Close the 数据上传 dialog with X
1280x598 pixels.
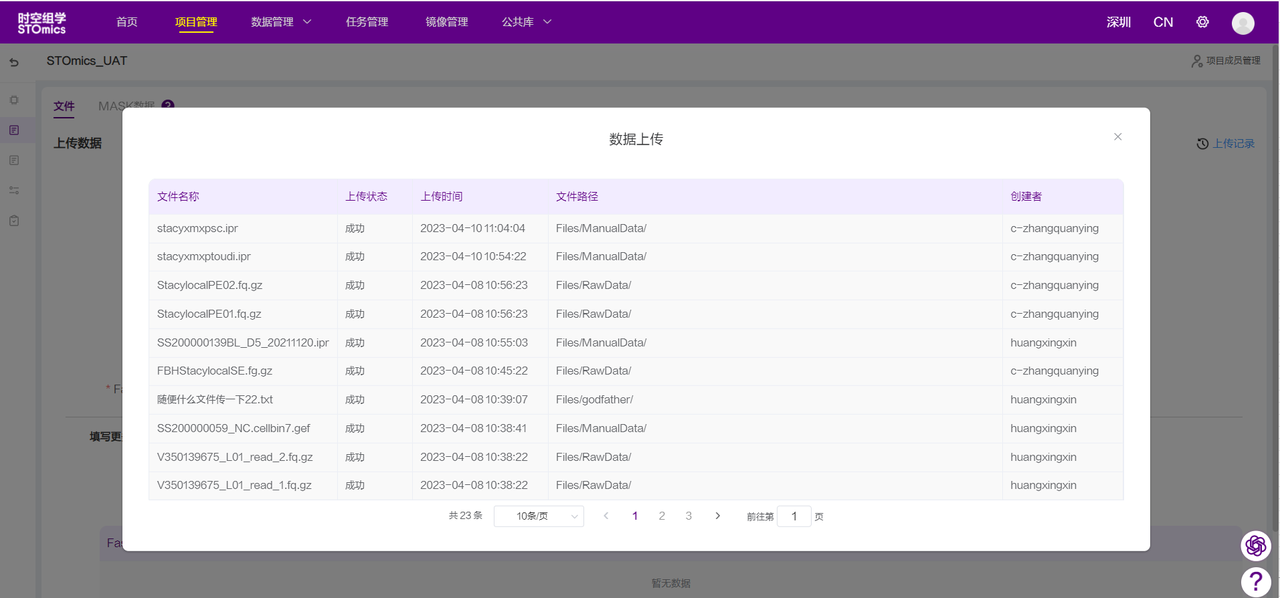click(x=1117, y=137)
